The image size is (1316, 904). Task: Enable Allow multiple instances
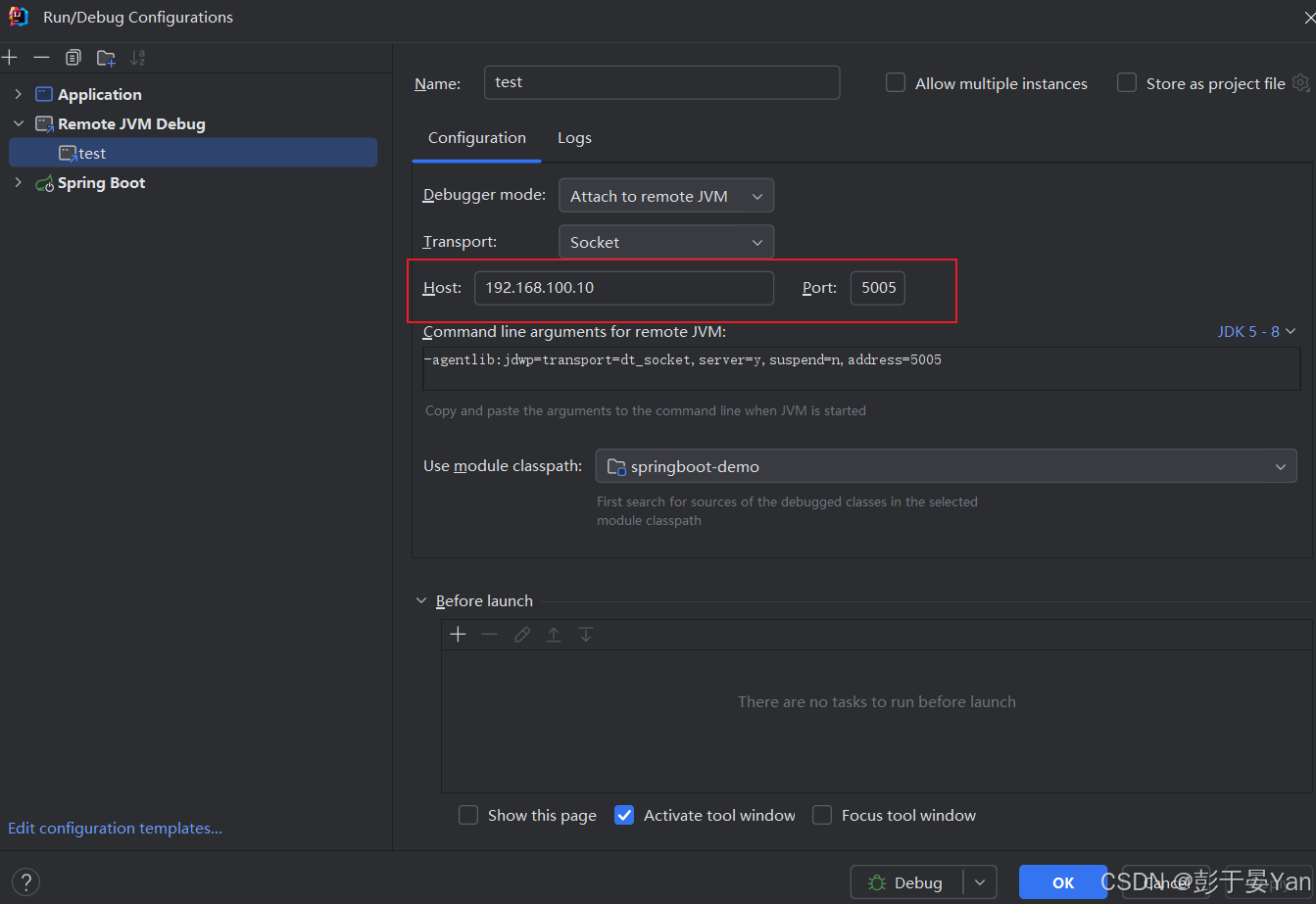click(896, 83)
